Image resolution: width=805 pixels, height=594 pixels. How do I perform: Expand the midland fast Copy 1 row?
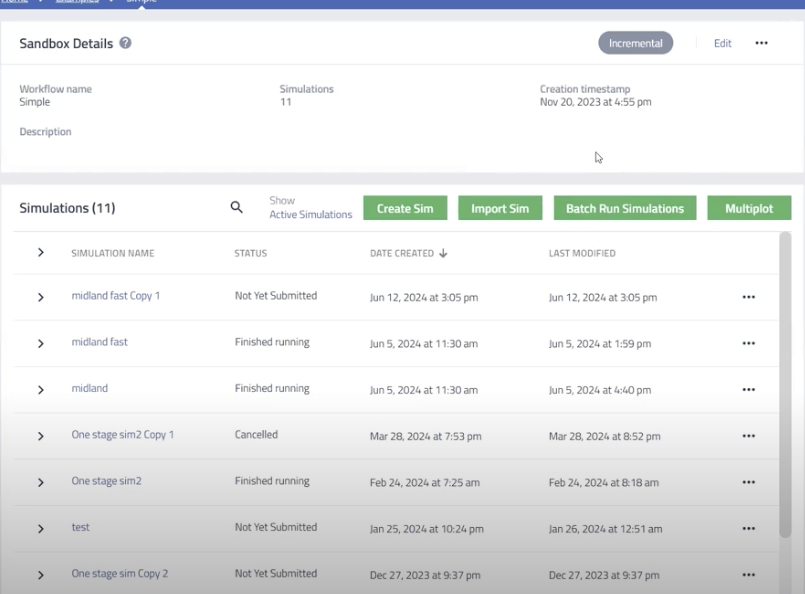[41, 297]
